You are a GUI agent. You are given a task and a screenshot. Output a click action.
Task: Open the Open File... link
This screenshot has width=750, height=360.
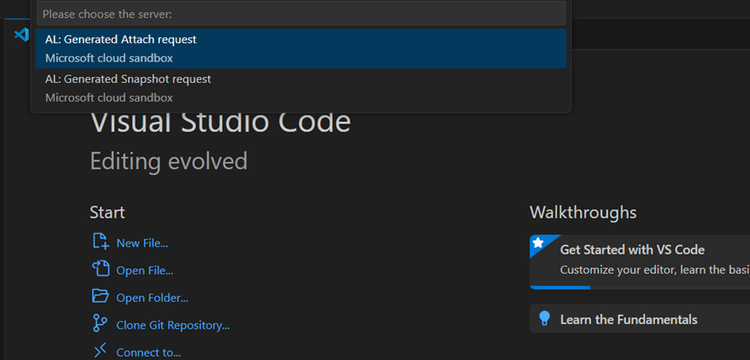tap(145, 271)
